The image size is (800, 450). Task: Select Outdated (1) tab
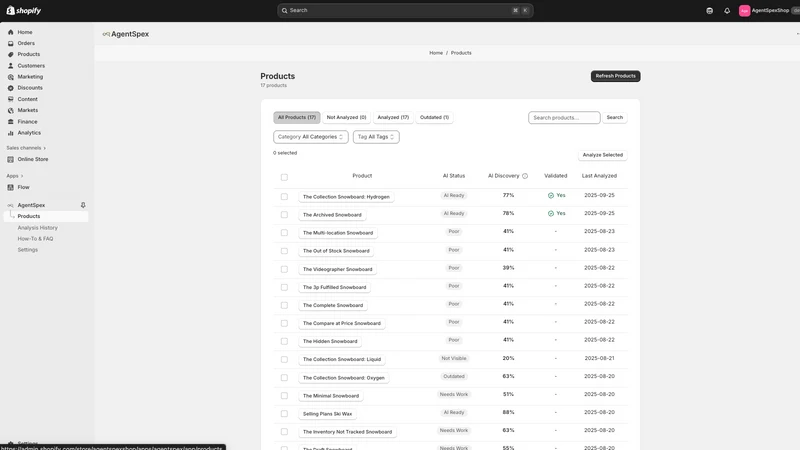[x=434, y=117]
